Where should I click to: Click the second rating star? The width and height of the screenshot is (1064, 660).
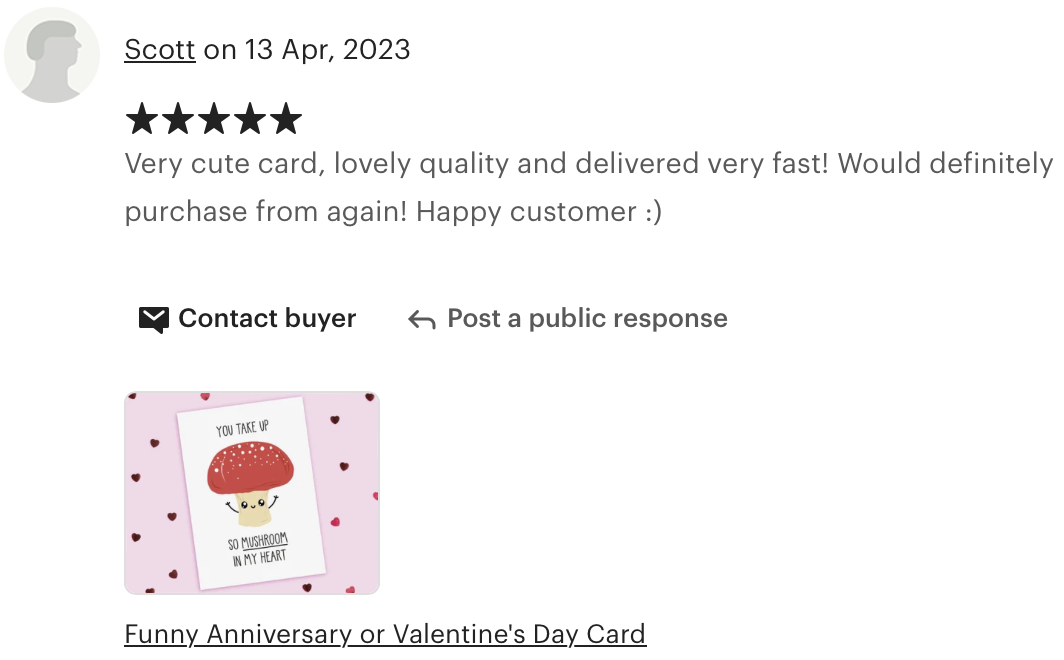click(178, 119)
